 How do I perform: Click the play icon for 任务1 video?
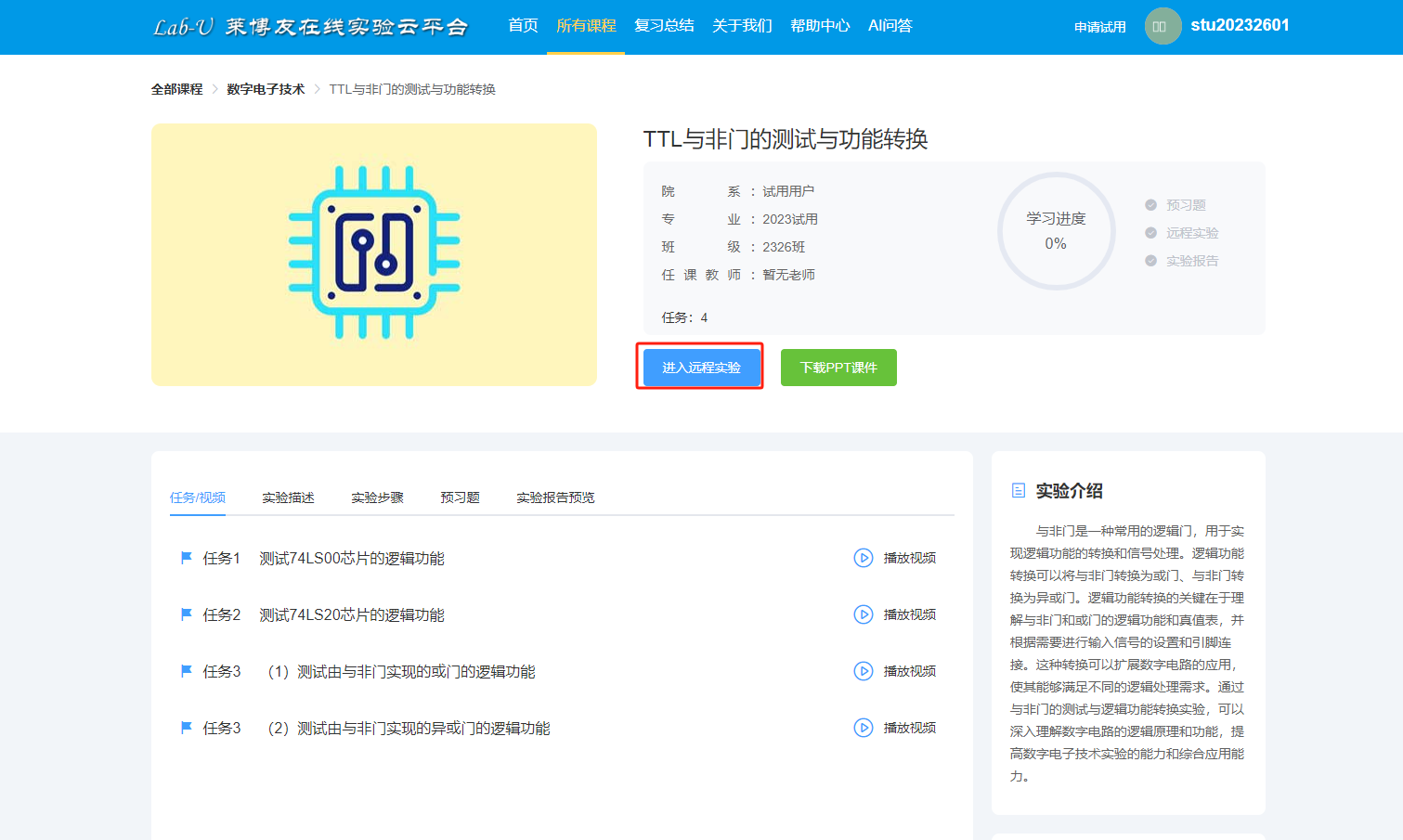click(x=863, y=558)
